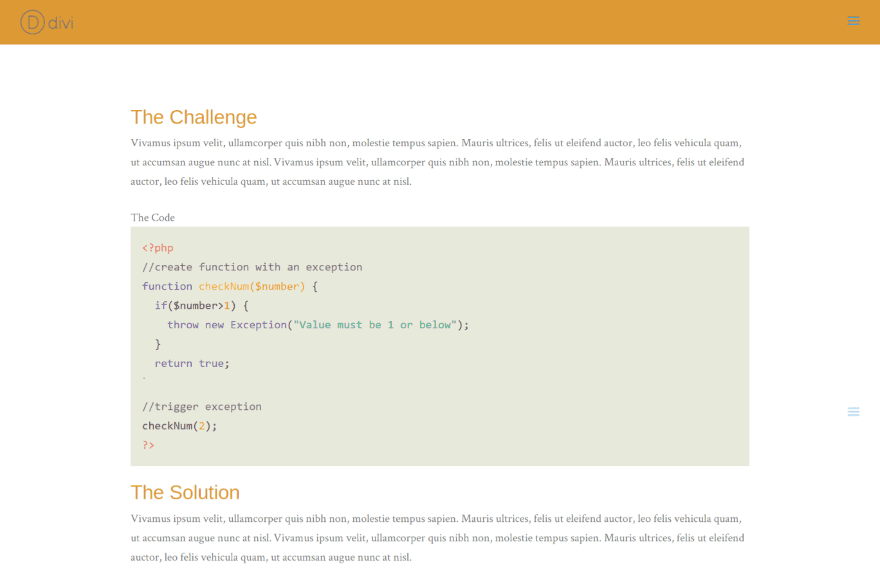
Task: Click the paragraph text under The Challenge
Action: [x=437, y=162]
